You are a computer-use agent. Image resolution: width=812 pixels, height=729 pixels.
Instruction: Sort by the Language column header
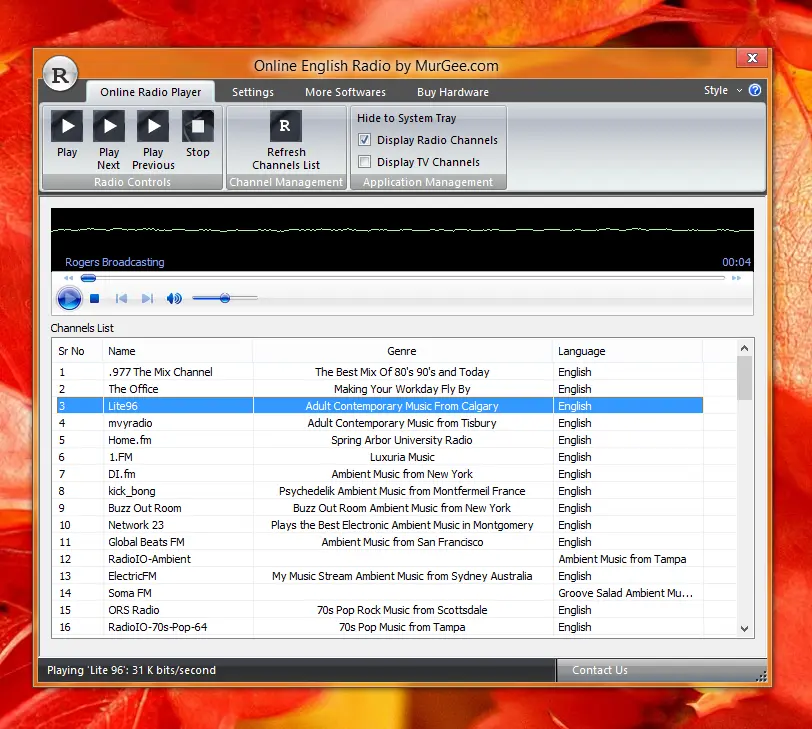pyautogui.click(x=628, y=351)
